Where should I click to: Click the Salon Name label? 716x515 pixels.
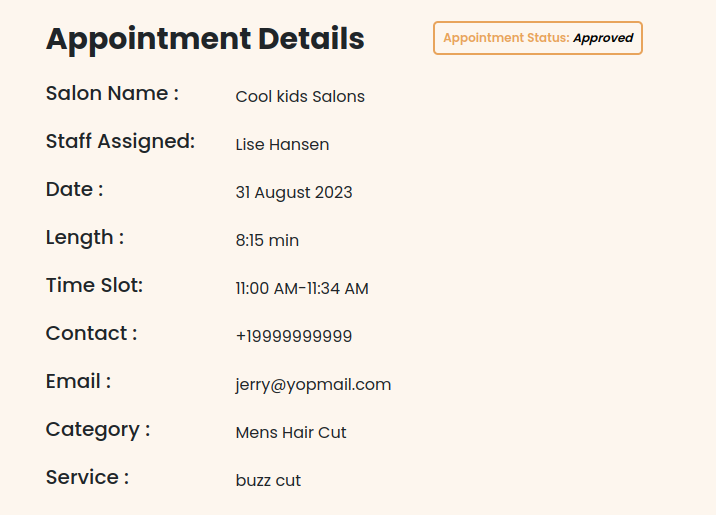112,94
